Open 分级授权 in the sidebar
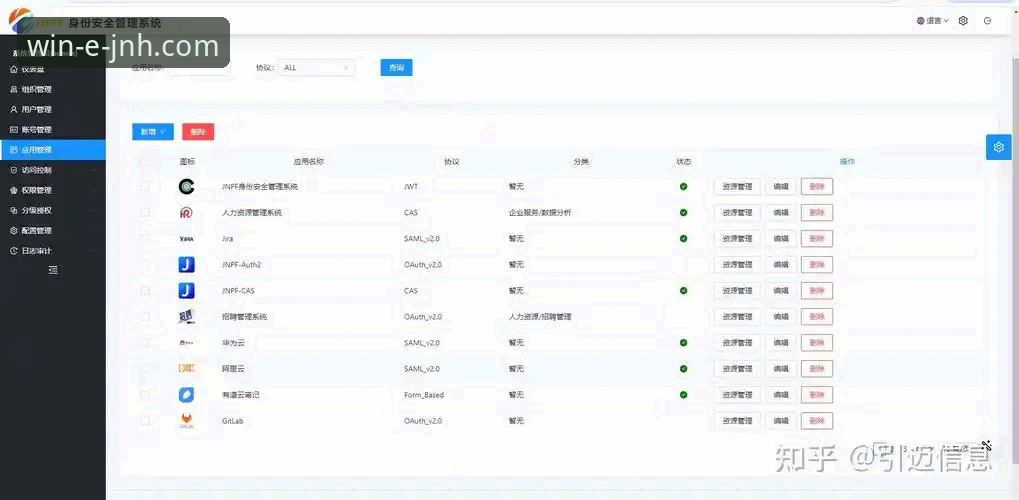Viewport: 1019px width, 500px height. pyautogui.click(x=53, y=210)
